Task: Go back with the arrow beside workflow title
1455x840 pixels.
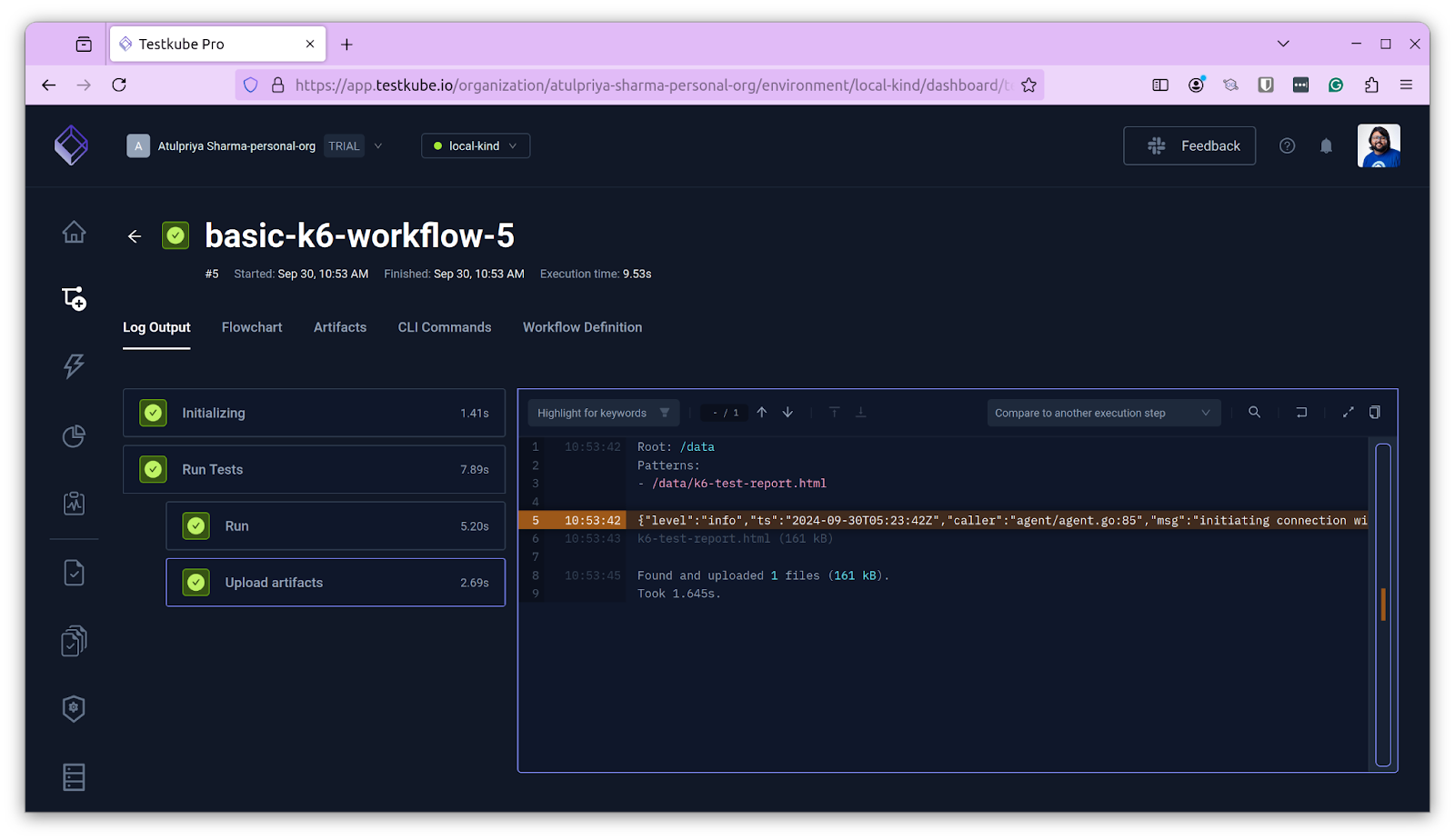Action: 135,236
